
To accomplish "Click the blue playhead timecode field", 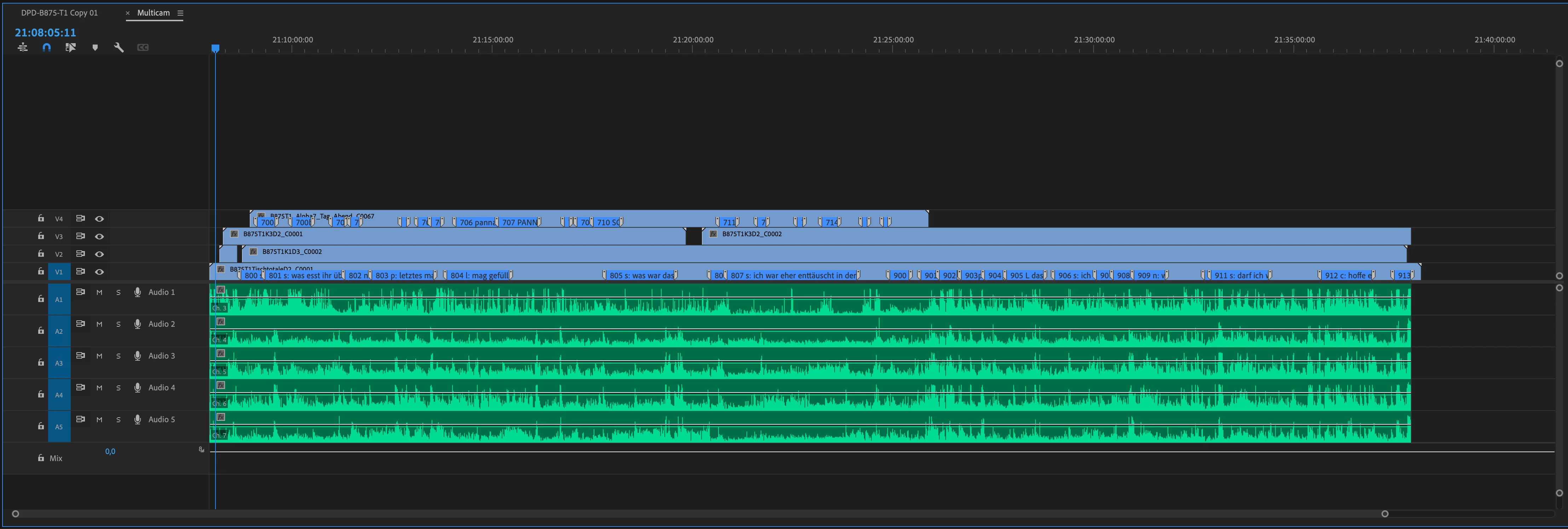I will pos(46,33).
